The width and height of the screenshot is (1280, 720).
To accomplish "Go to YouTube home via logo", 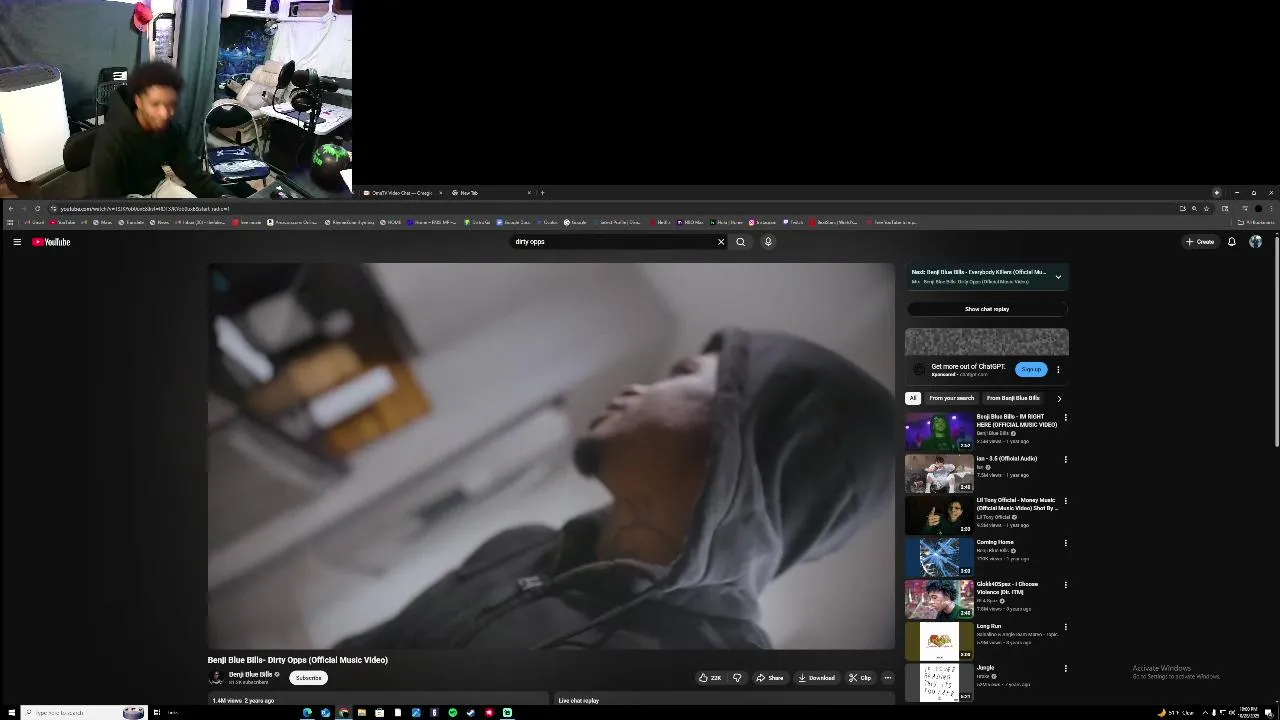I will point(51,242).
